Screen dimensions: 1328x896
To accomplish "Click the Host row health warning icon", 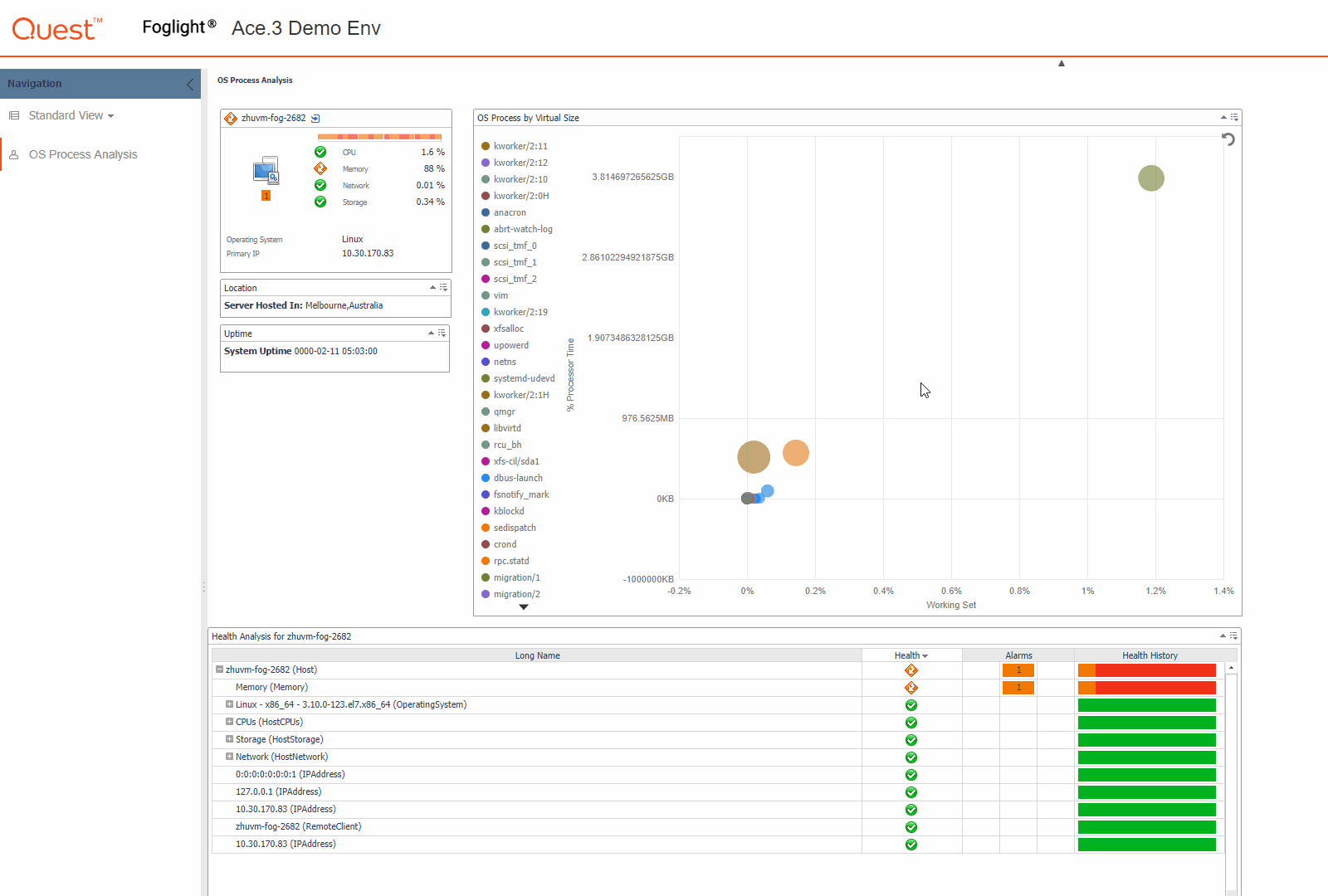I will pyautogui.click(x=911, y=670).
